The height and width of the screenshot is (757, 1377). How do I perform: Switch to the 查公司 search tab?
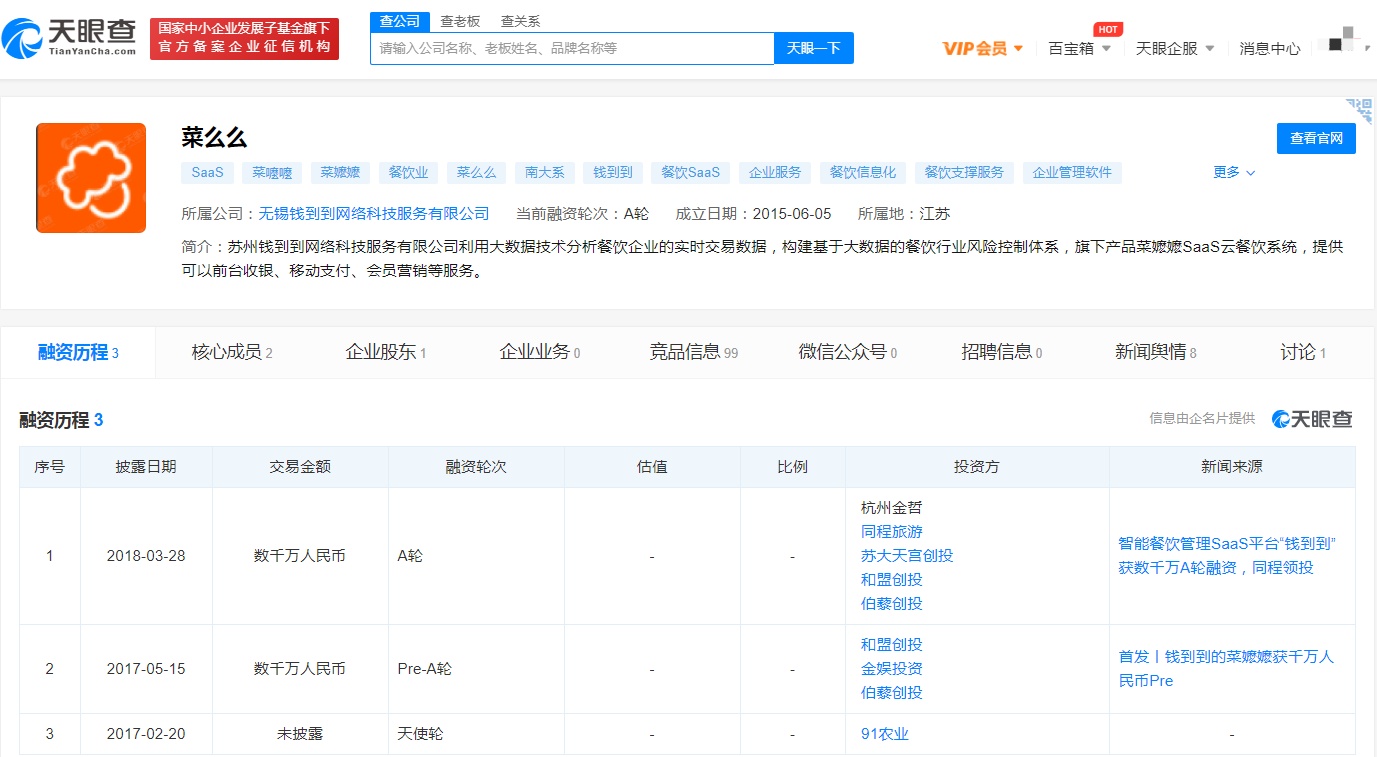(400, 21)
